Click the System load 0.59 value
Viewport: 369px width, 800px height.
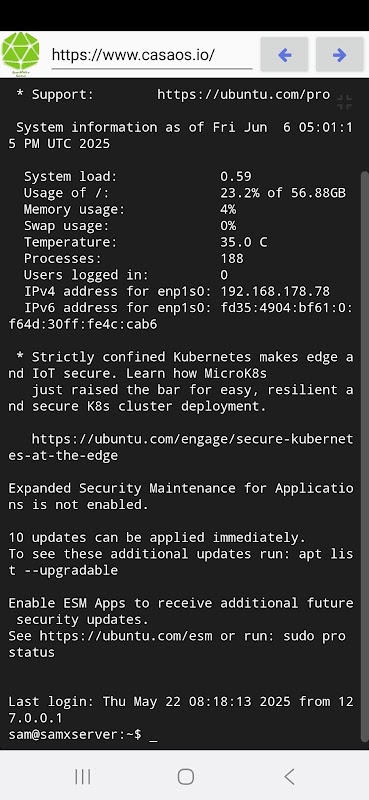pos(236,177)
